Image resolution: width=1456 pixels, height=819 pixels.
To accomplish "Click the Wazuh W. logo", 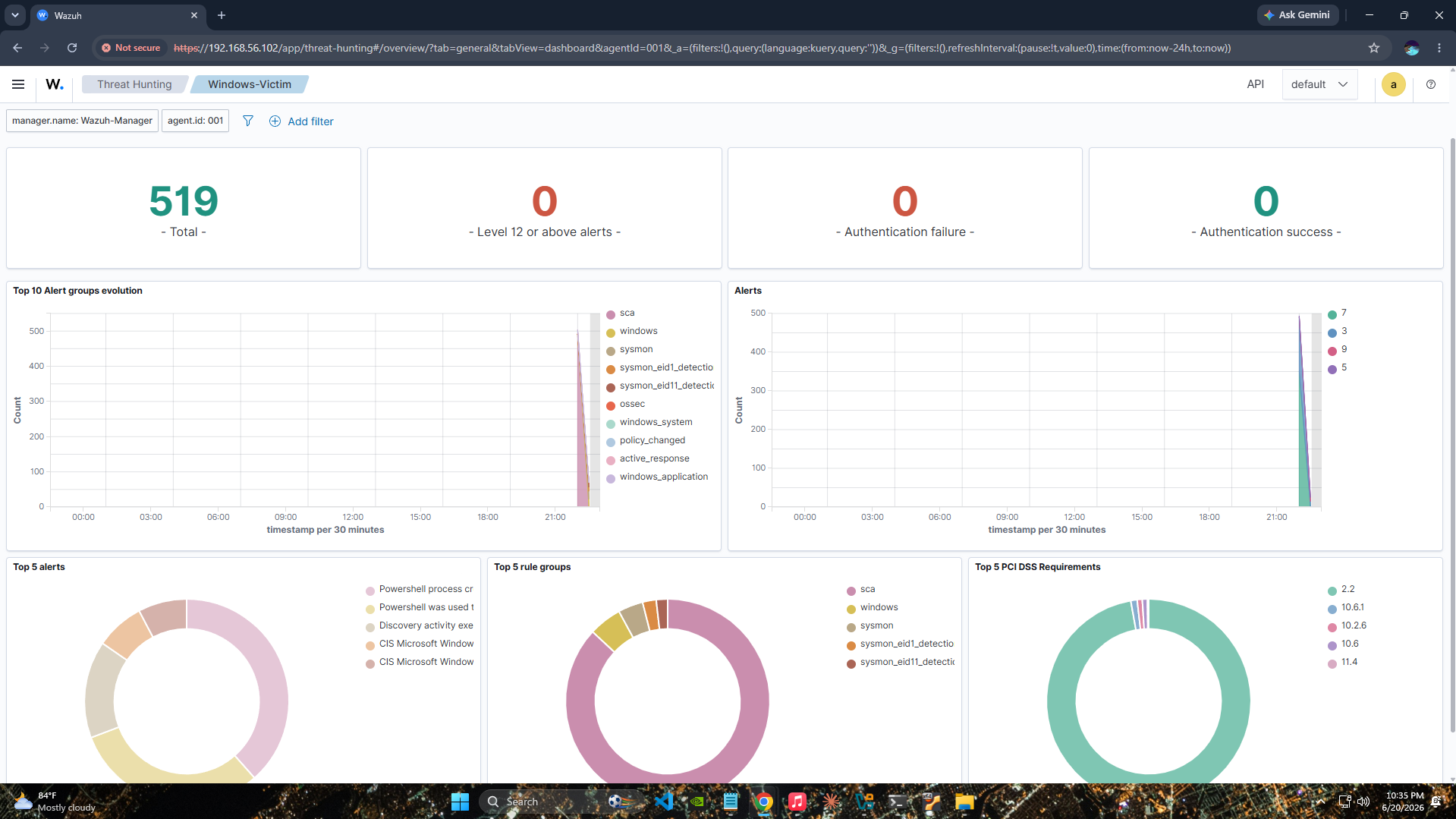I will [x=55, y=84].
